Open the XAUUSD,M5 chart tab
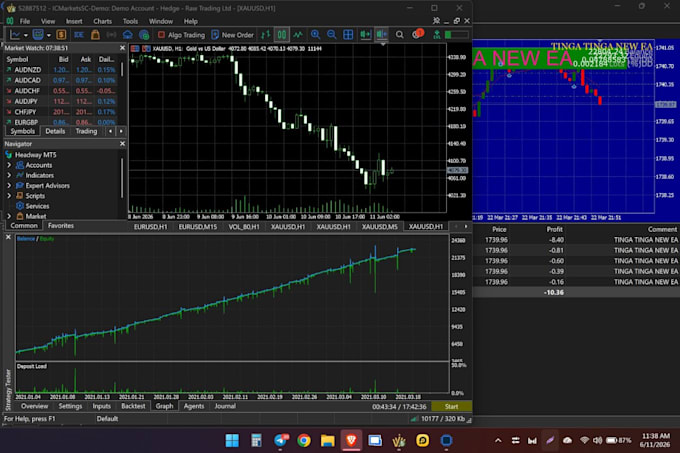Image resolution: width=680 pixels, height=453 pixels. point(379,227)
